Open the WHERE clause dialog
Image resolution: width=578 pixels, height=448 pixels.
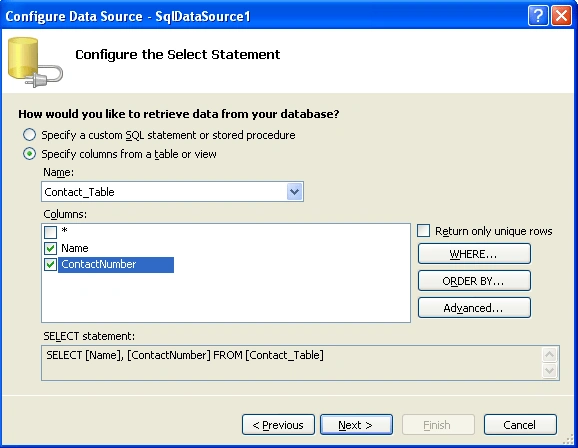(474, 254)
